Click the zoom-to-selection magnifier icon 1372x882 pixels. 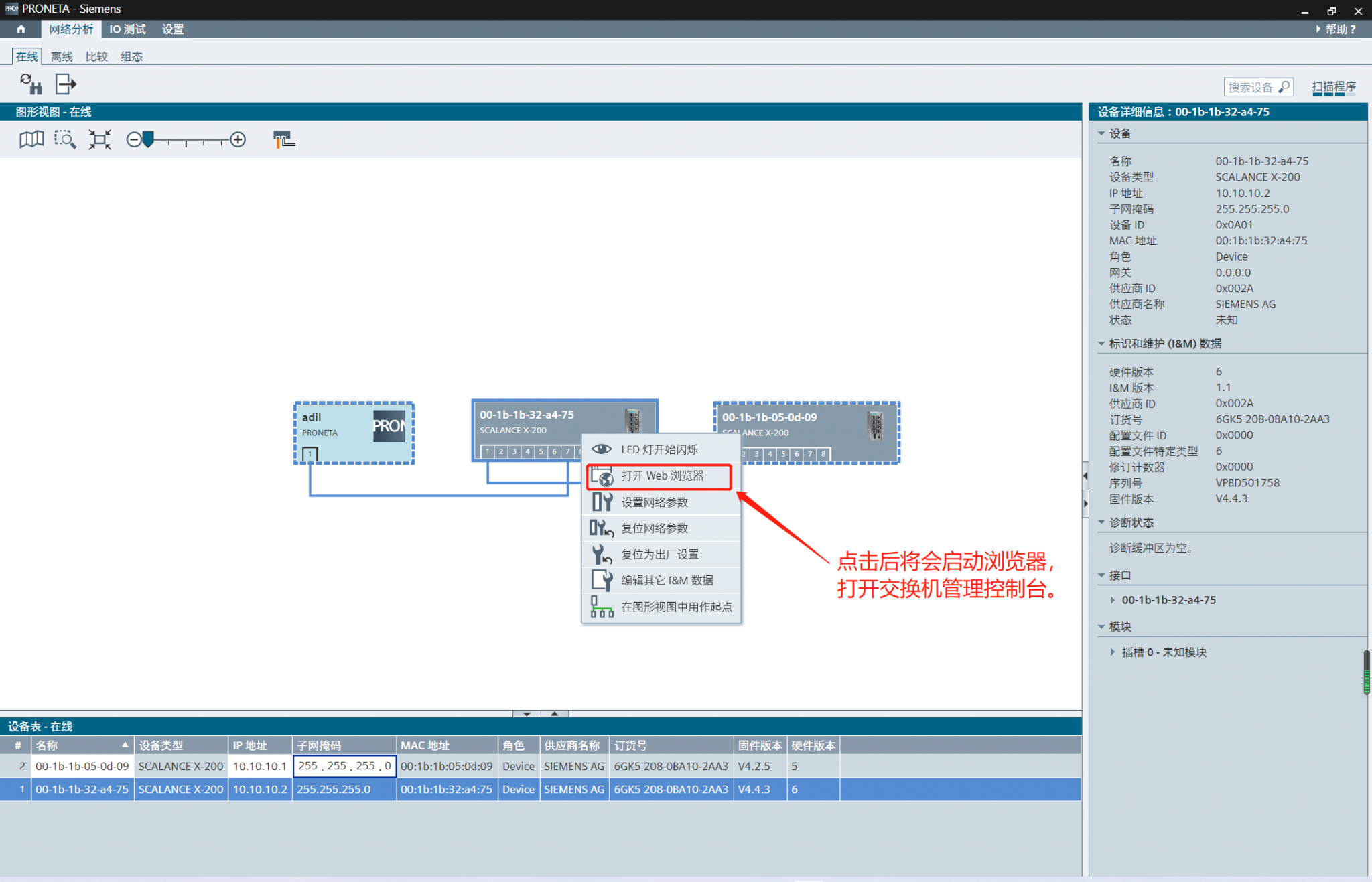(65, 139)
